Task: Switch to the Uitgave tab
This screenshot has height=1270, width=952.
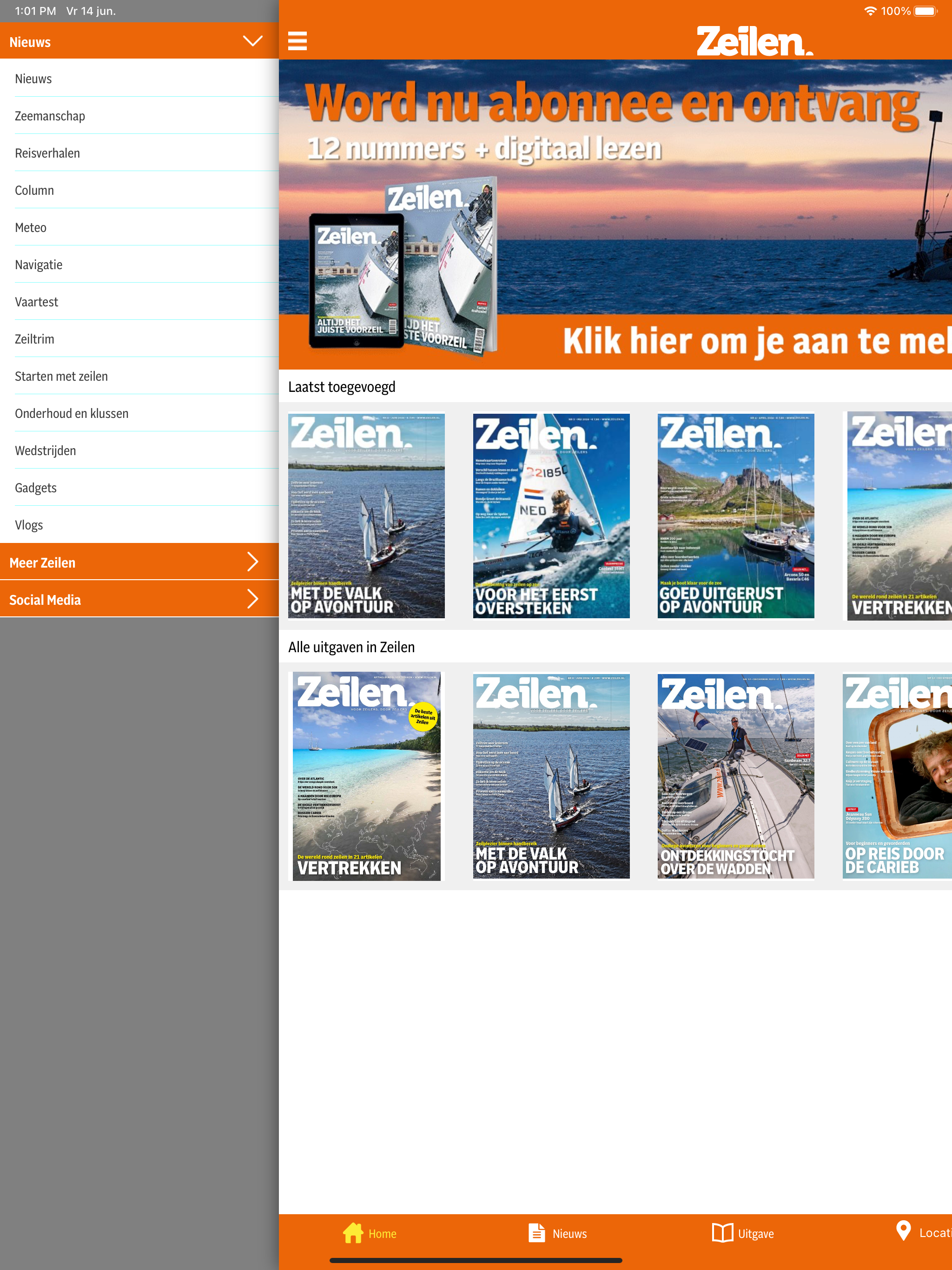Action: click(743, 1233)
